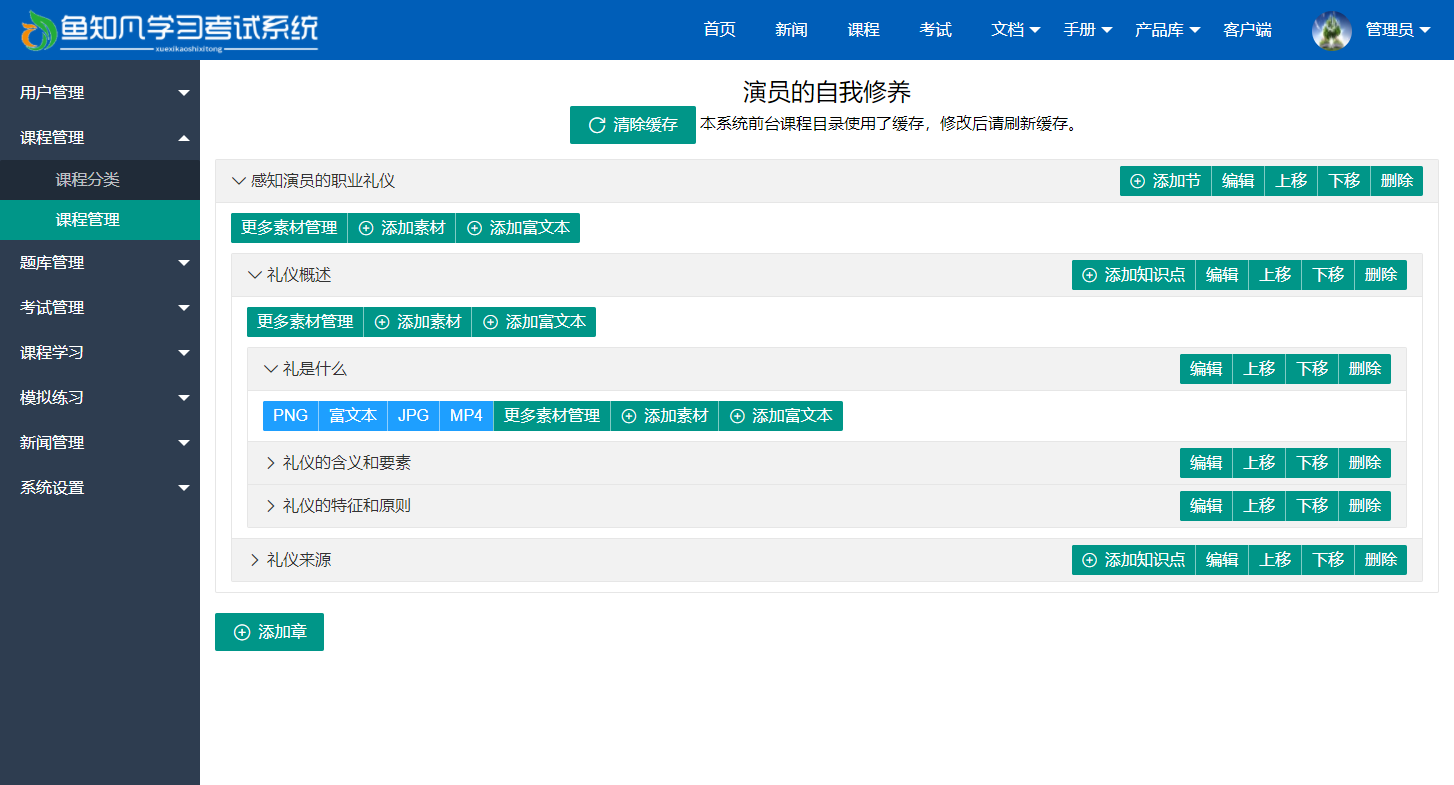Click 上移 on 感知演员的职业礼仪 chapter row
This screenshot has width=1454, height=785.
pyautogui.click(x=1291, y=181)
